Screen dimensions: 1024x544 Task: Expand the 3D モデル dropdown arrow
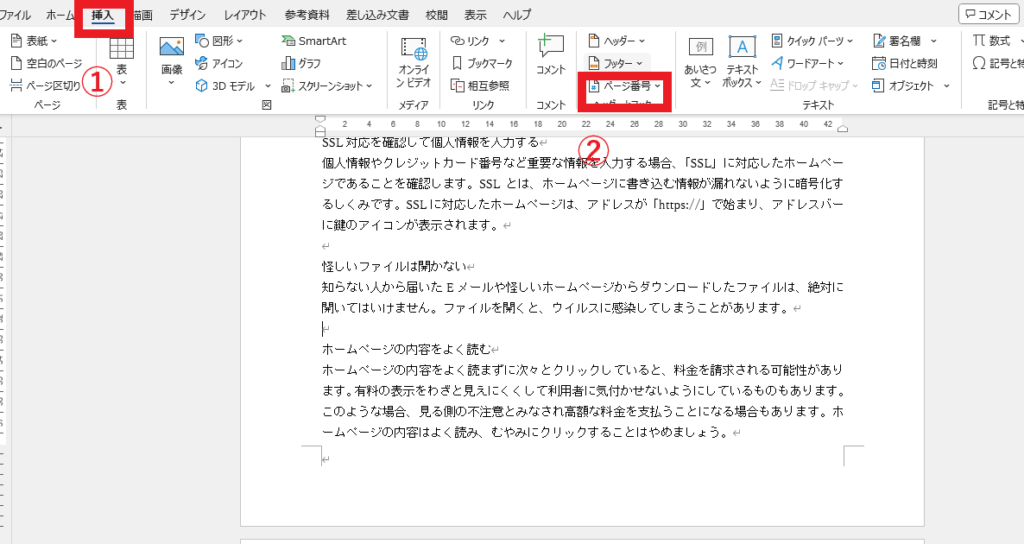tap(268, 86)
